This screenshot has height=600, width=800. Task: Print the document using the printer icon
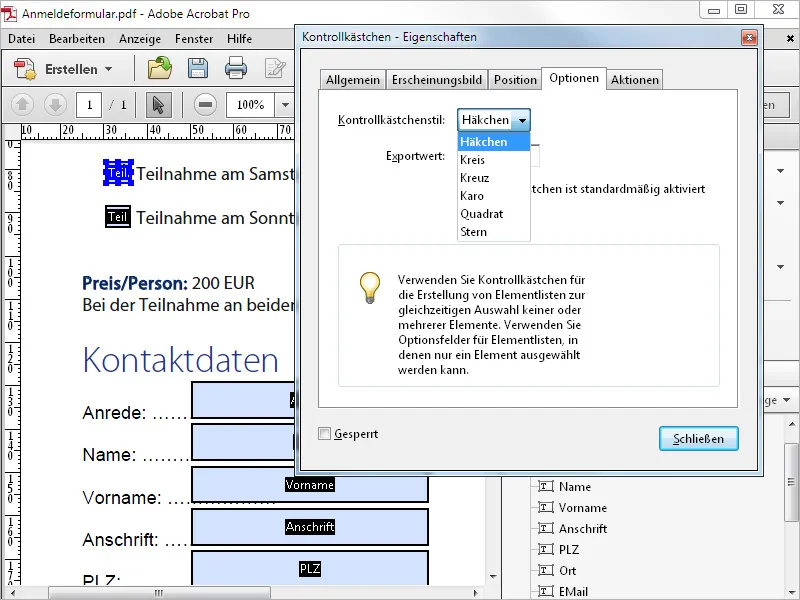click(x=236, y=68)
